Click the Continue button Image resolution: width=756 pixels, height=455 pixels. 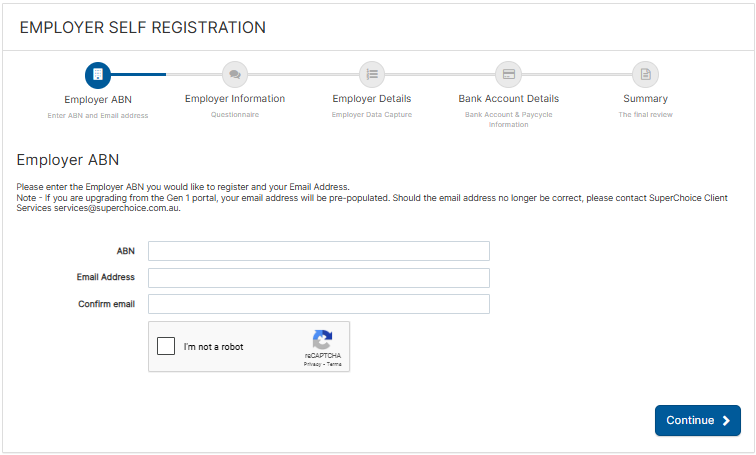(x=698, y=420)
